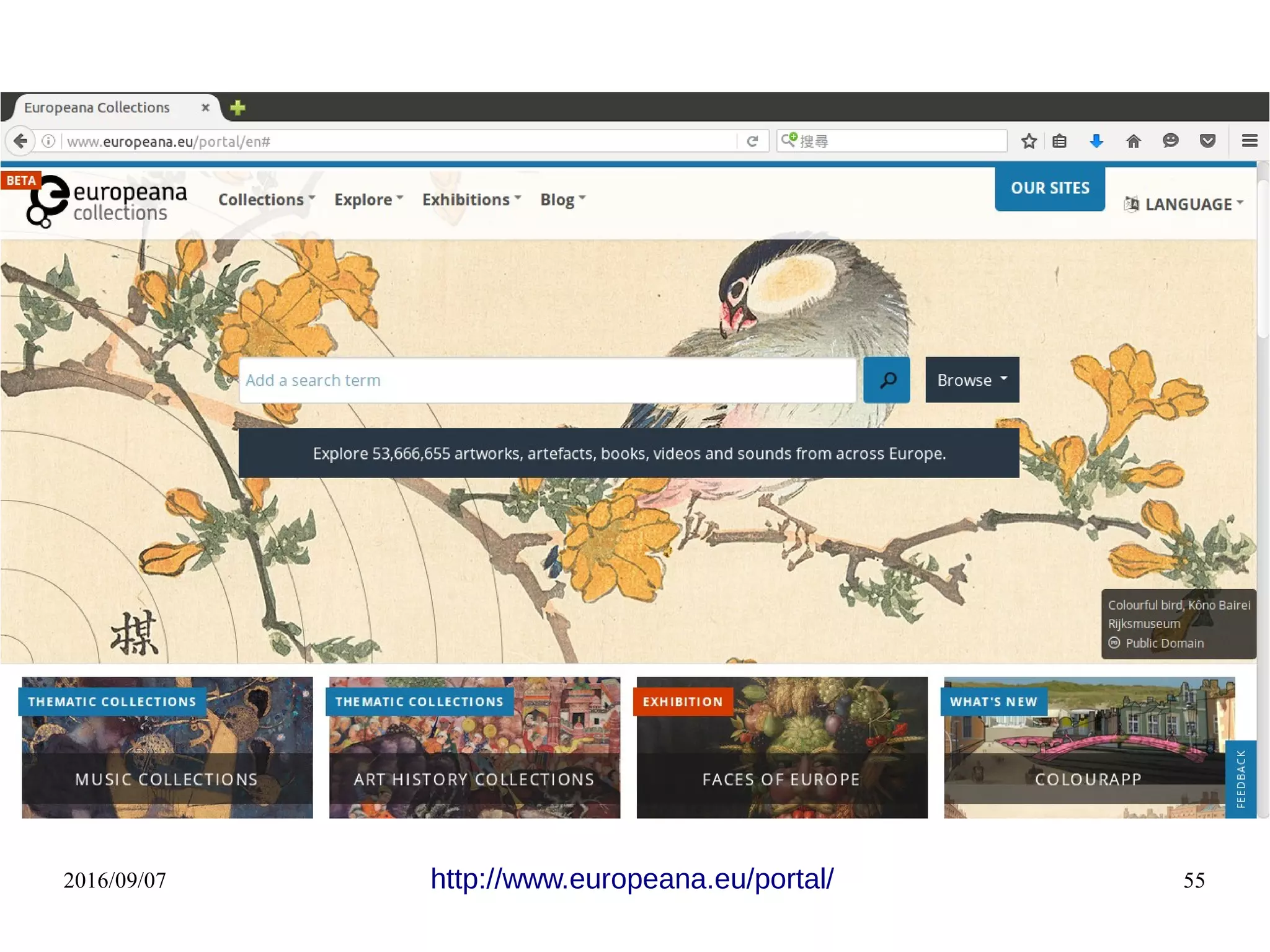
Task: Open the Browse dropdown button
Action: coord(972,380)
